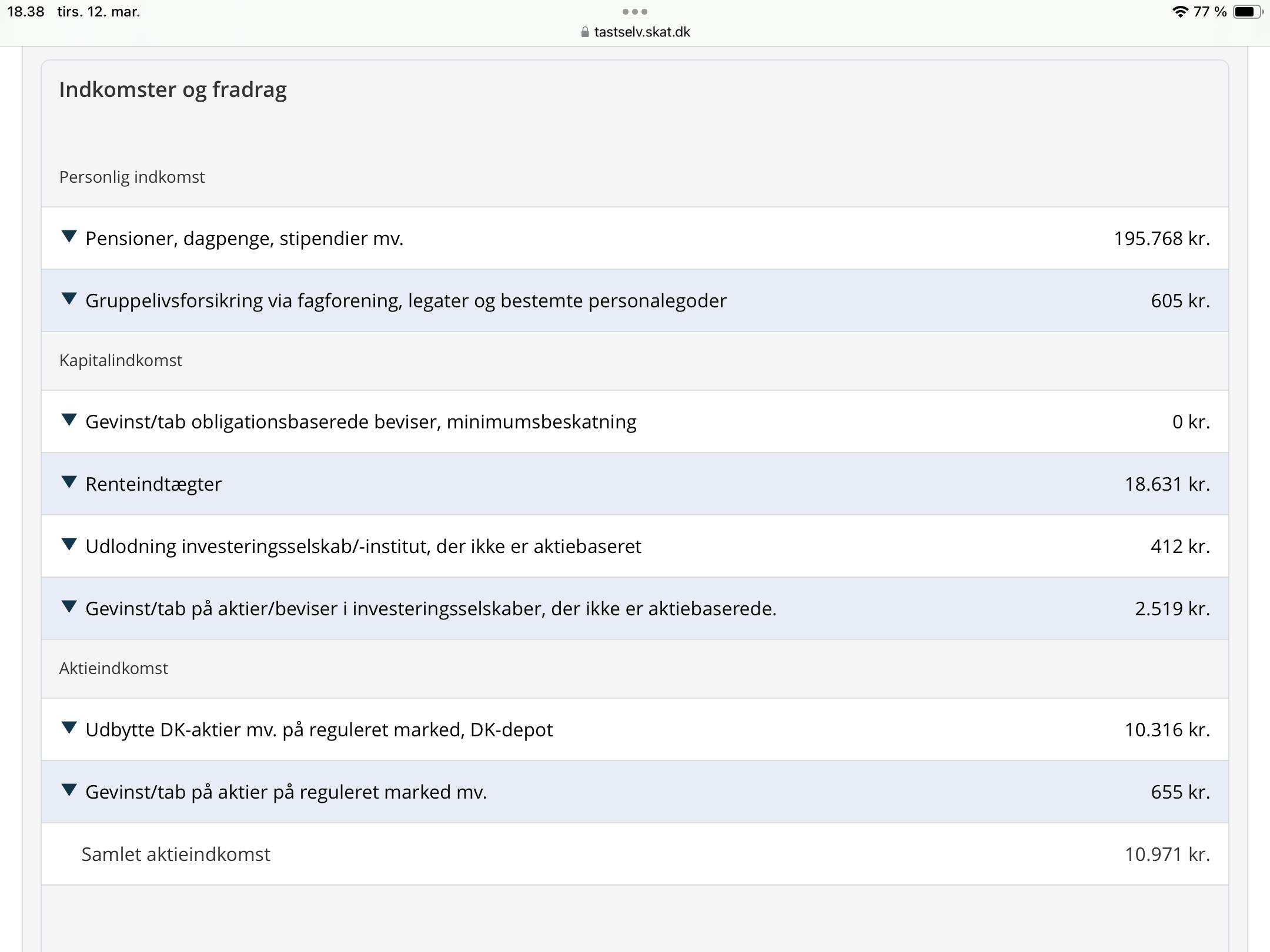The width and height of the screenshot is (1270, 952).
Task: Click the 18.631 kr. interest income amount
Action: click(x=1167, y=484)
